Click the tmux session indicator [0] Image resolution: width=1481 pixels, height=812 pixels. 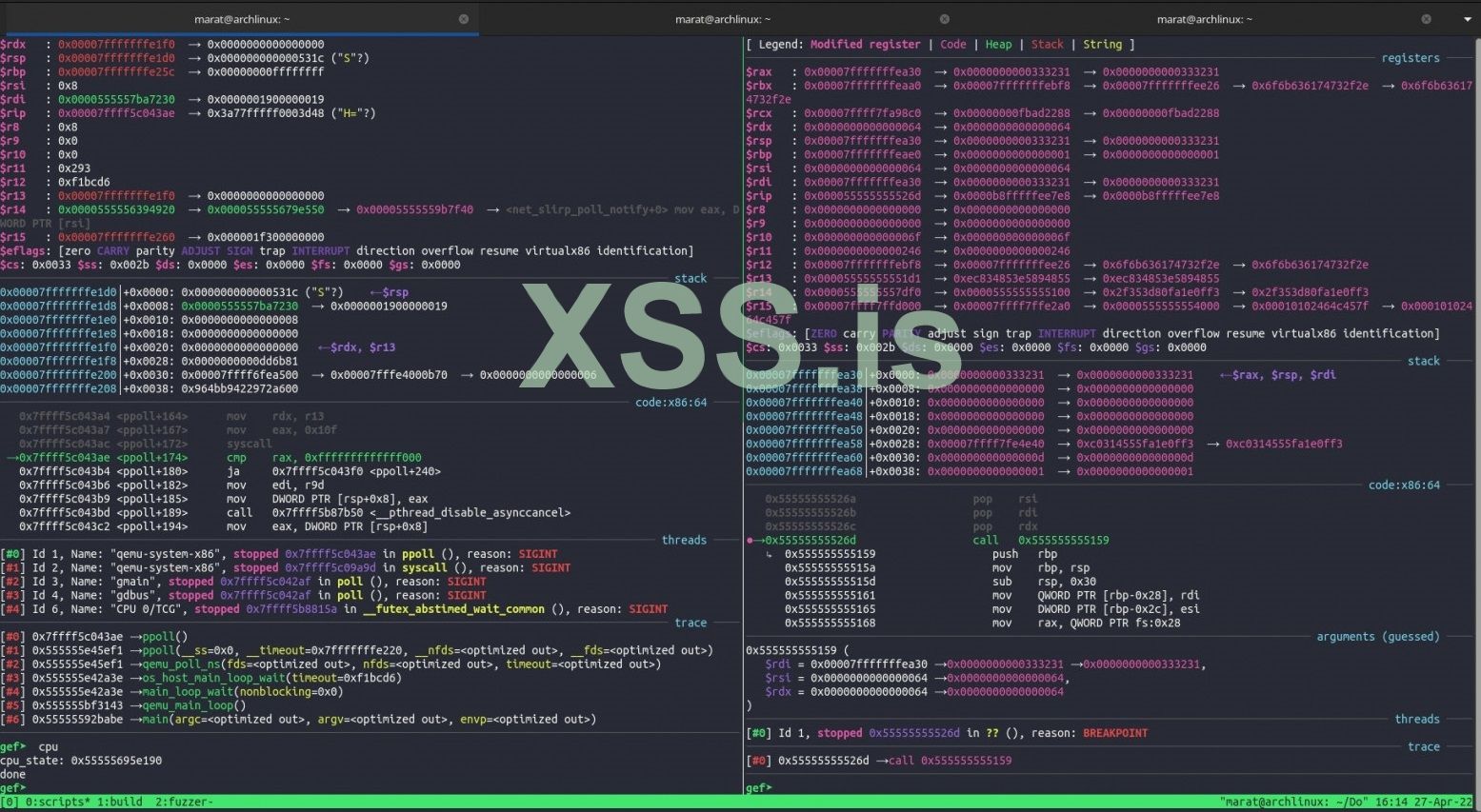pyautogui.click(x=10, y=802)
